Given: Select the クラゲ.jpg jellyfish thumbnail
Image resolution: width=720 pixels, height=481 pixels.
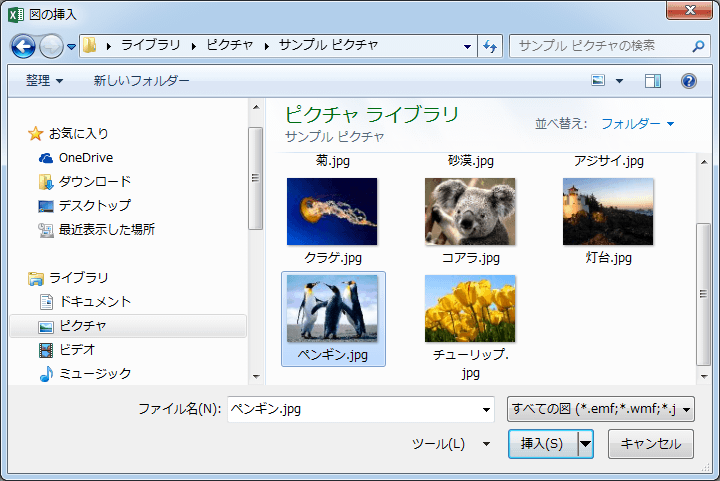Looking at the screenshot, I should (332, 212).
